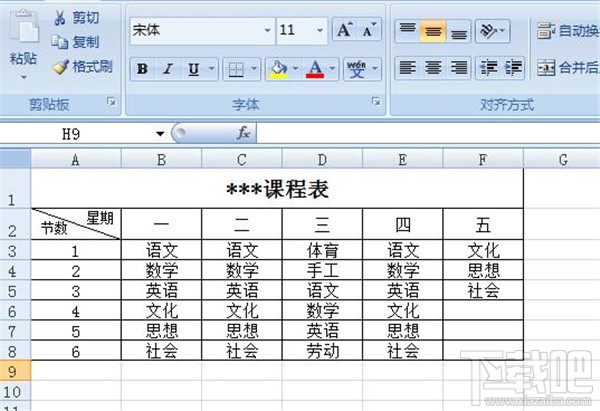The image size is (600, 411).
Task: Click merge and center (合并后) button
Action: (x=568, y=68)
